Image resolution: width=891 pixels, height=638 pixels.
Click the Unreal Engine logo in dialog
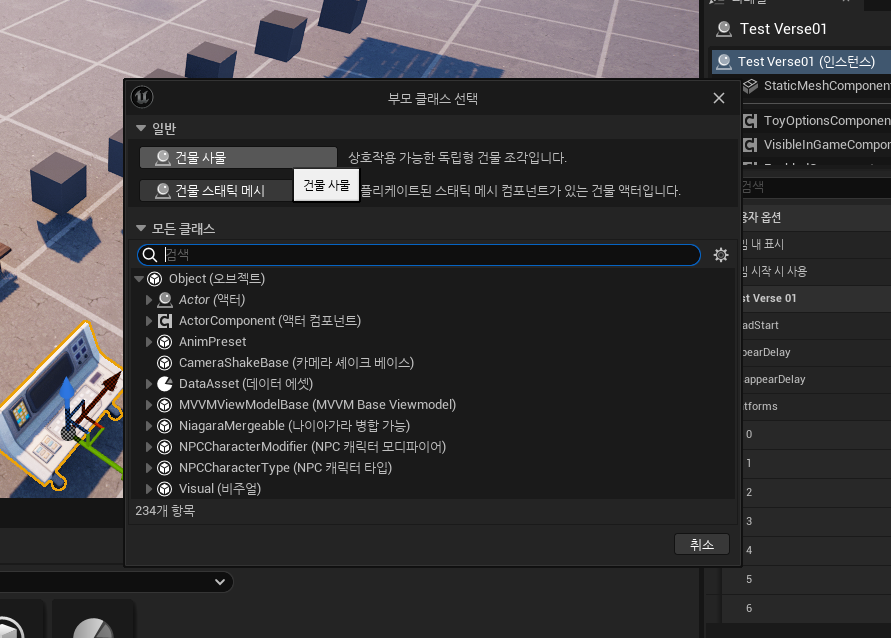[x=142, y=97]
